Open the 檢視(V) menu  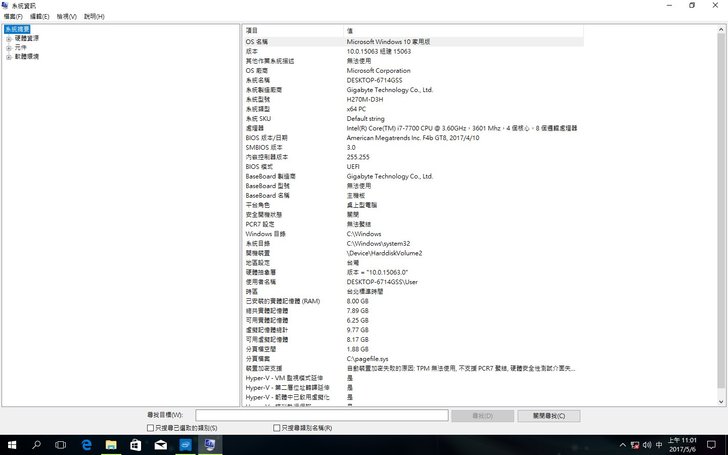pos(66,16)
